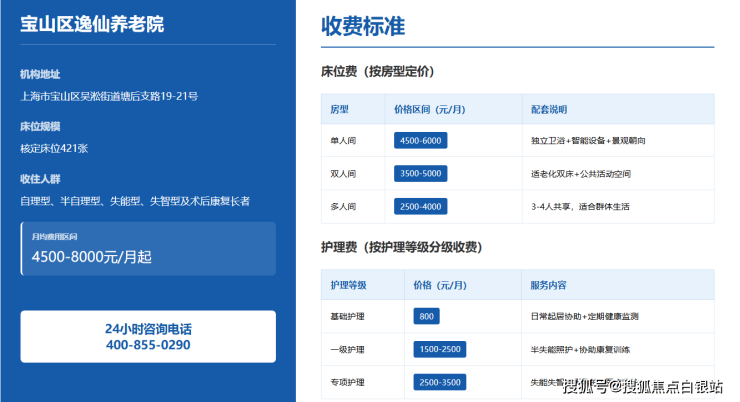The width and height of the screenshot is (740, 402).
Task: Click the 单人间 row label
Action: 343,141
